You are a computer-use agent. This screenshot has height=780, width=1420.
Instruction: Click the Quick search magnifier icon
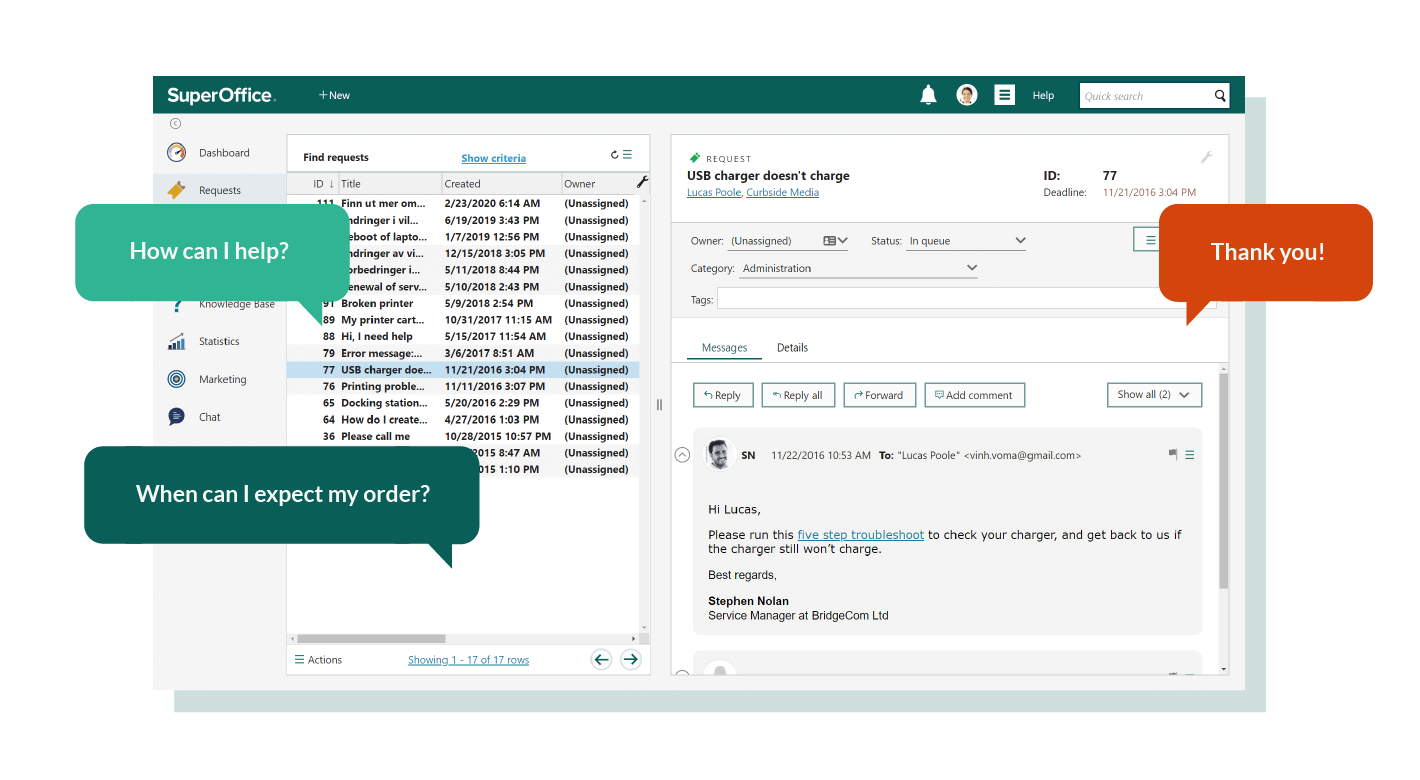[x=1220, y=96]
